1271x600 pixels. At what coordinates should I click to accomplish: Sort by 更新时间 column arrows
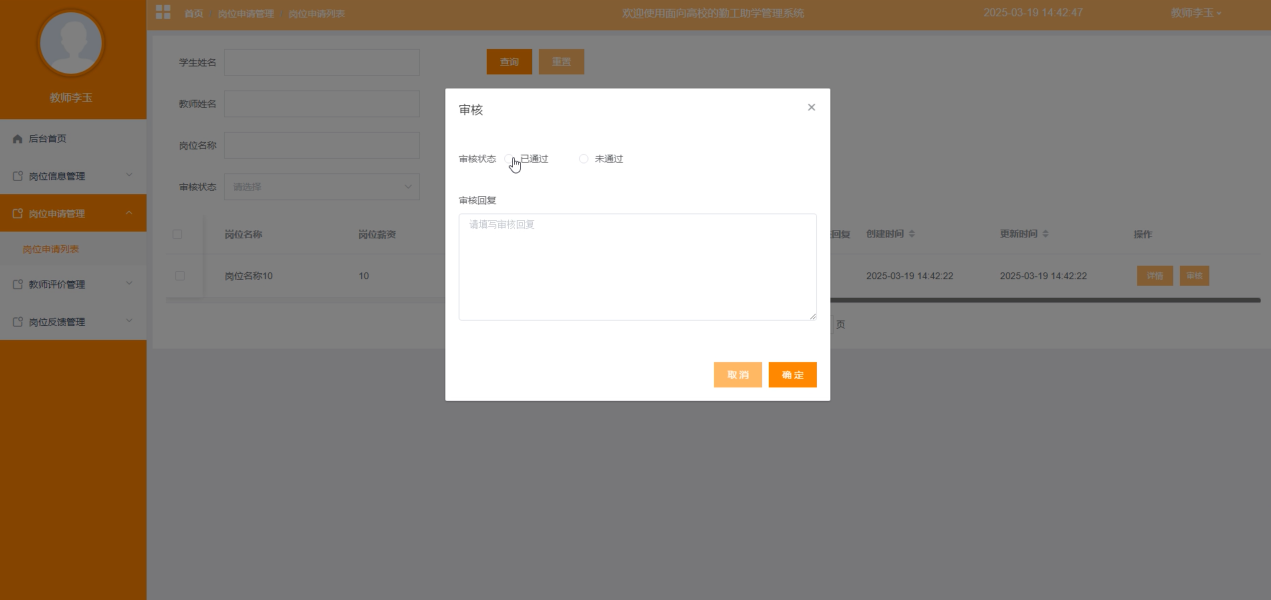pos(1045,234)
